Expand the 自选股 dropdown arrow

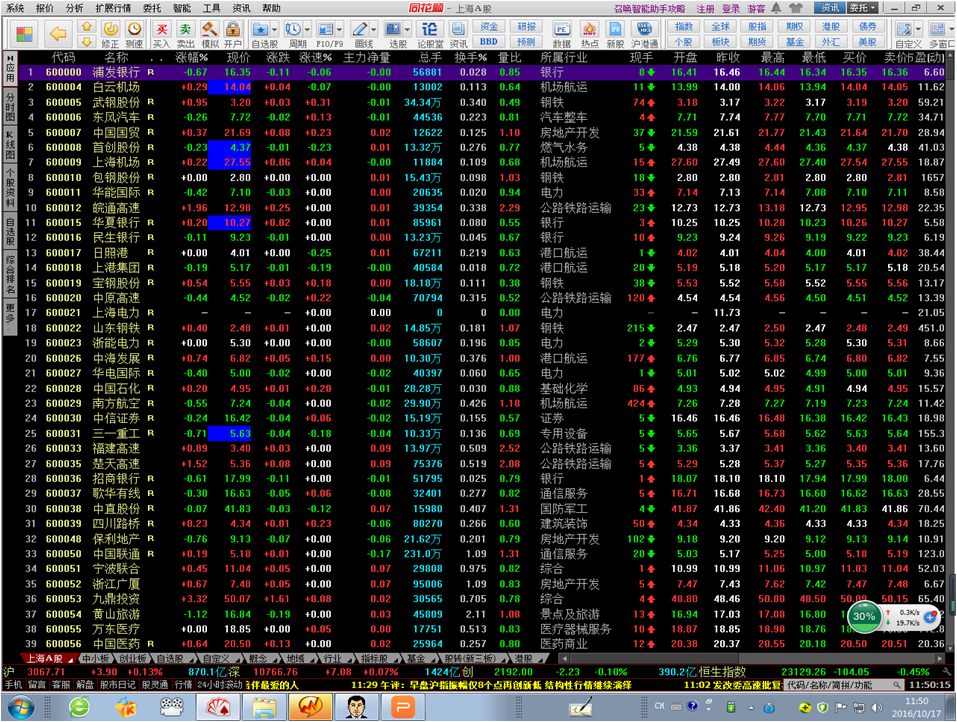(275, 29)
